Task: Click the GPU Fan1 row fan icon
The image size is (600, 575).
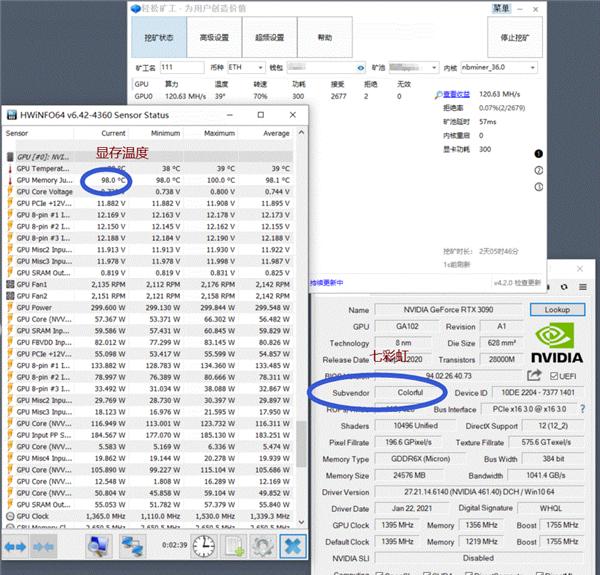Action: 10,284
